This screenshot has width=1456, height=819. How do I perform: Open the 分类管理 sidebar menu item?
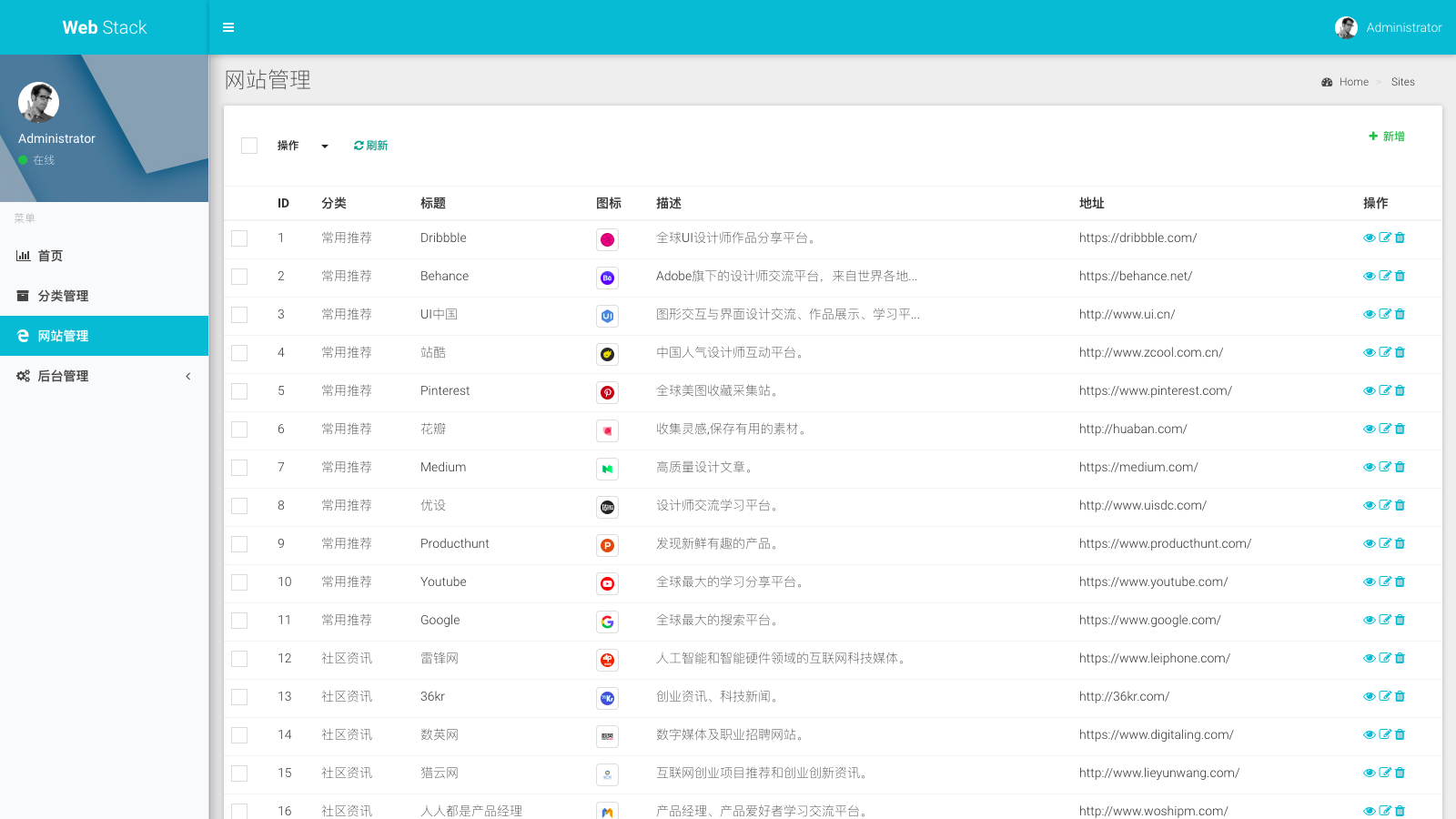coord(64,296)
